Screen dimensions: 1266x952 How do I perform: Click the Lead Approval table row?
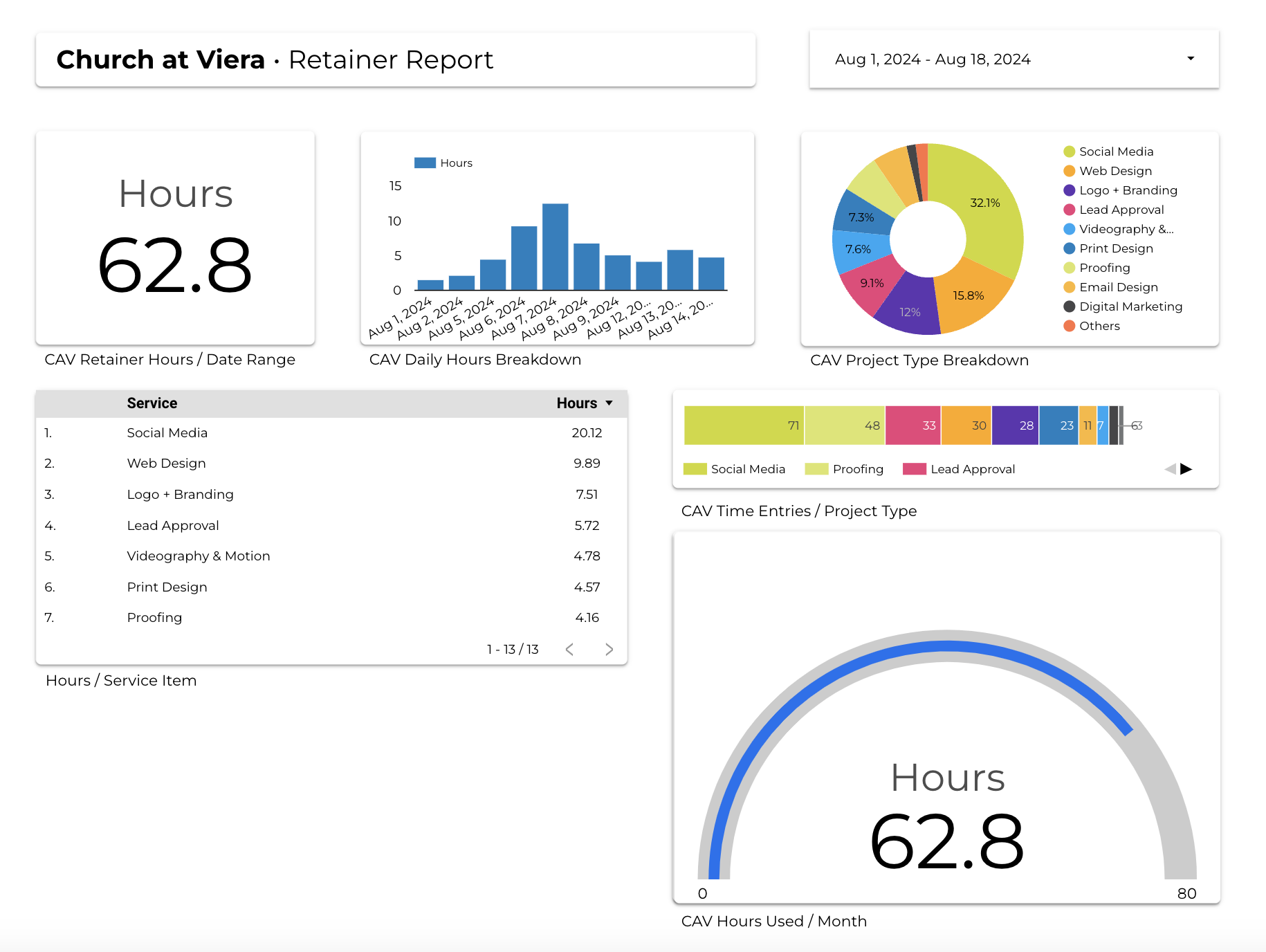(331, 526)
